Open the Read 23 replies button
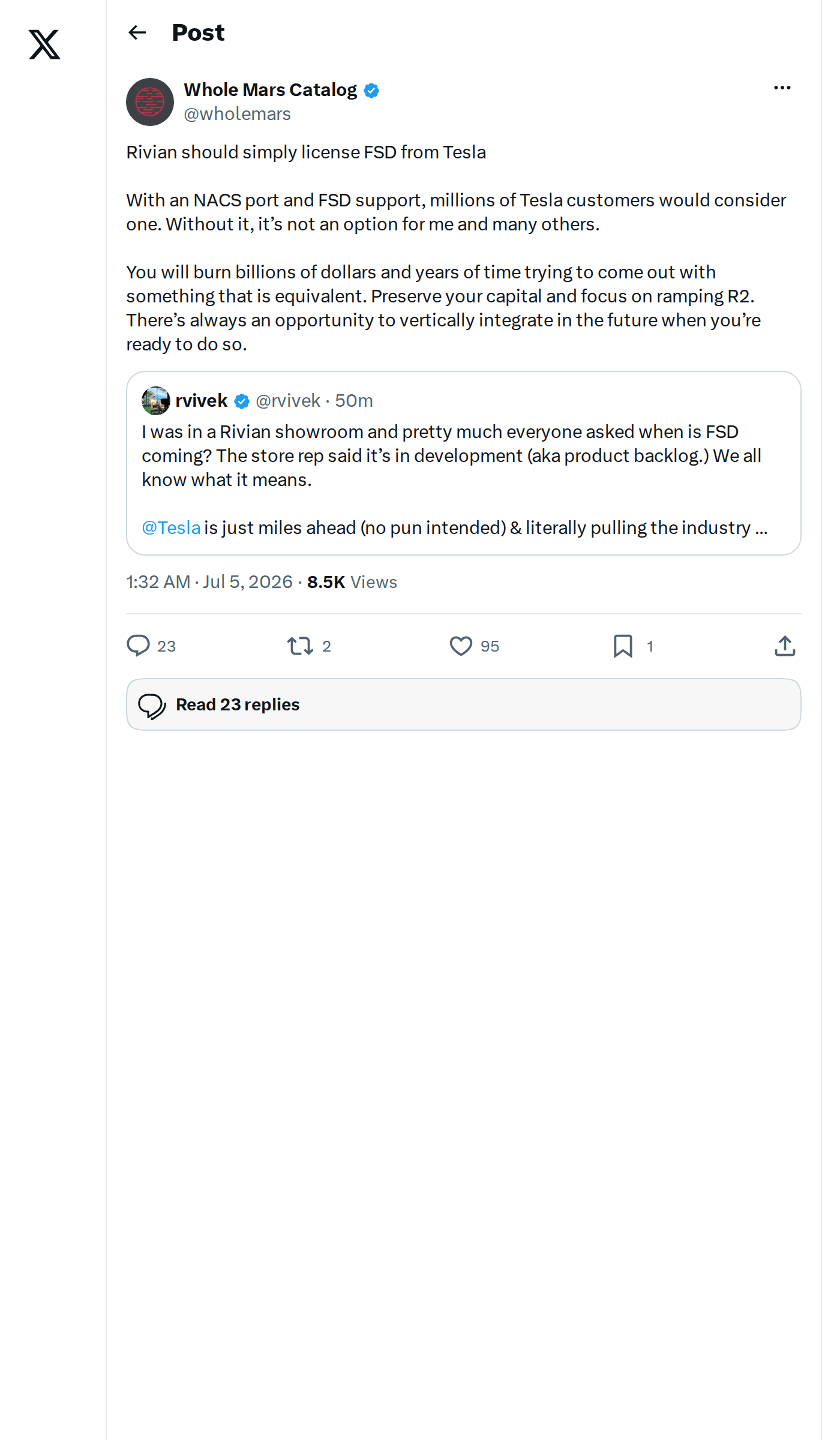The height and width of the screenshot is (1440, 840). pyautogui.click(x=464, y=704)
